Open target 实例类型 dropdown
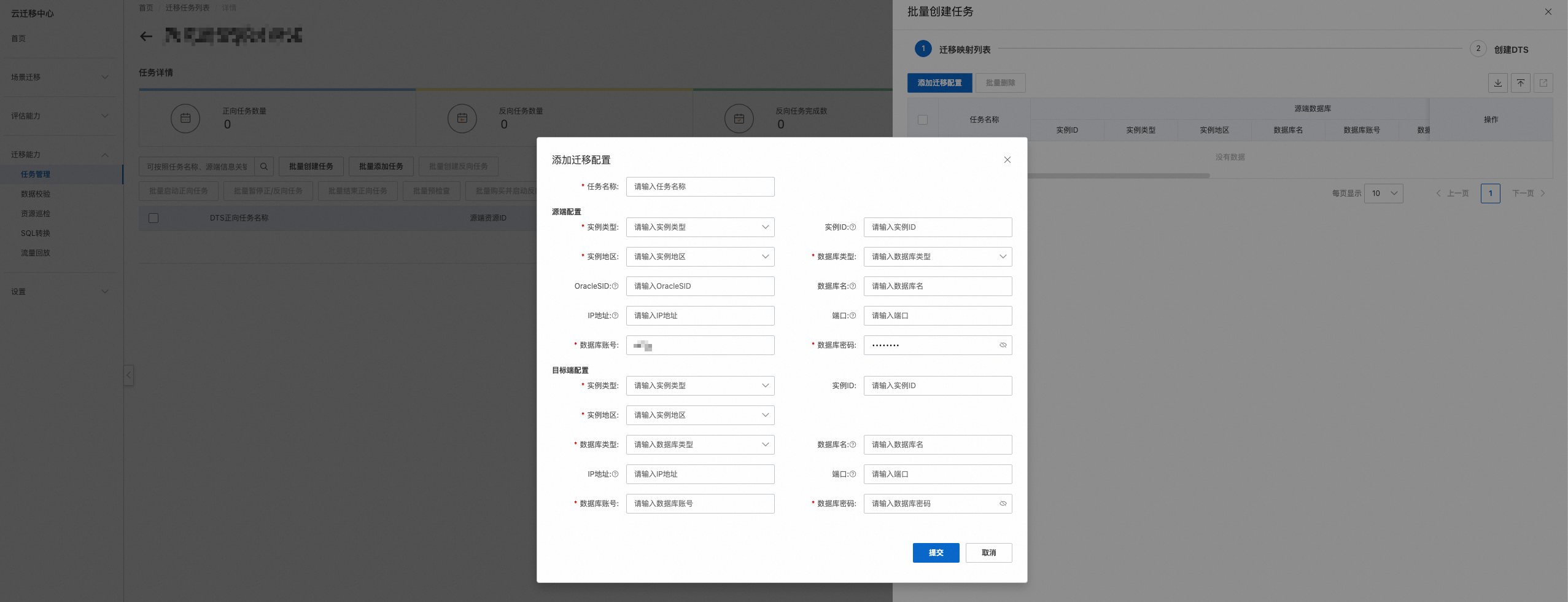 coord(700,386)
